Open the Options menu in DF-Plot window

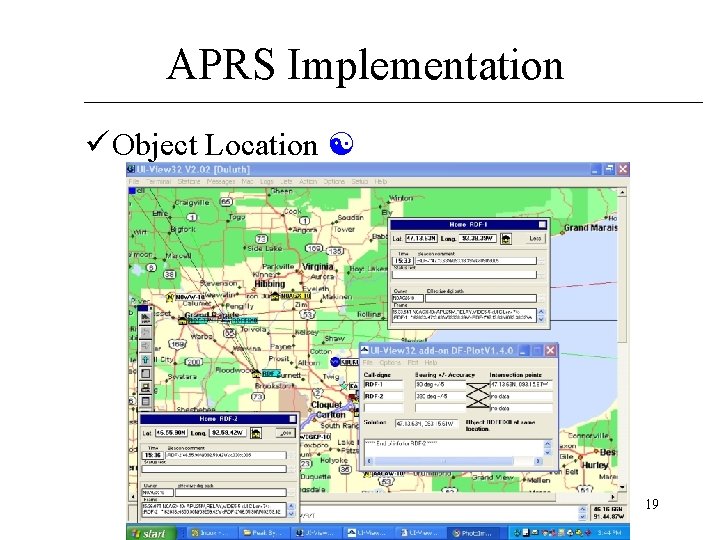tap(390, 363)
